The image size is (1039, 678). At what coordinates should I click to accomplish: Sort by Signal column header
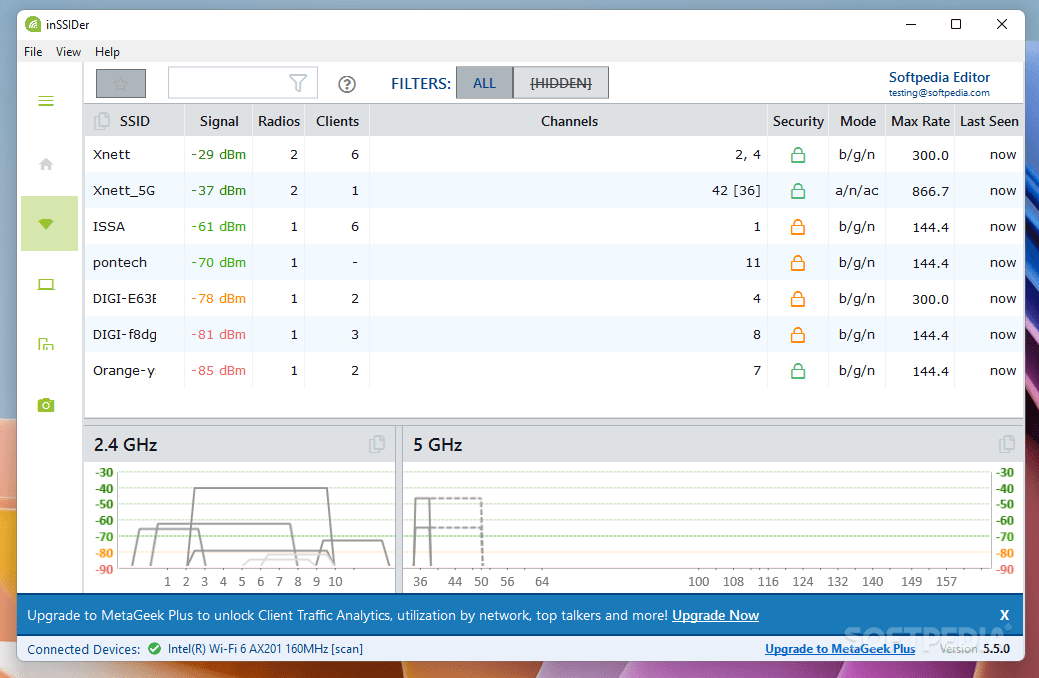pos(219,121)
